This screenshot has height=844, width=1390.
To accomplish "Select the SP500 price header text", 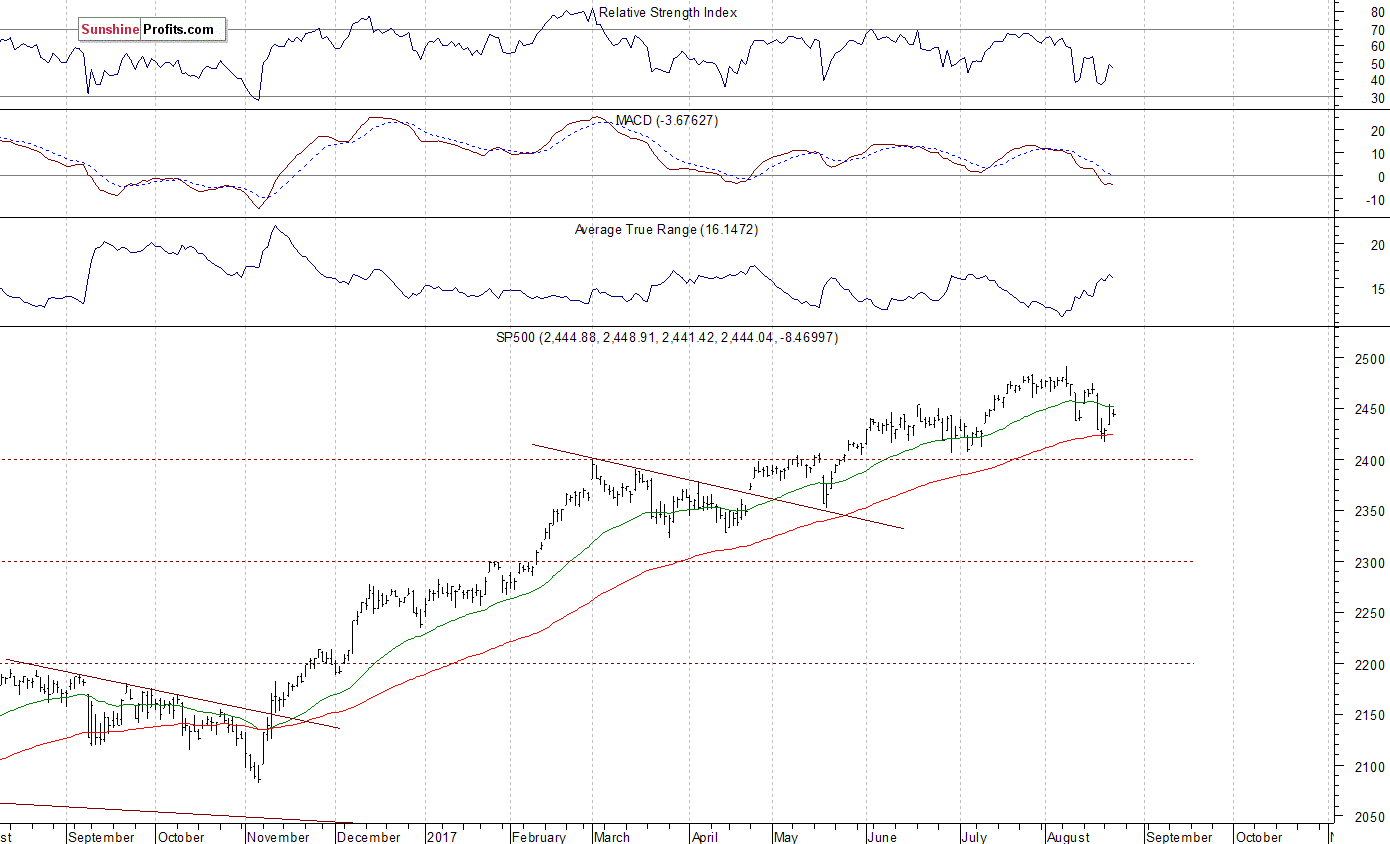I will [667, 338].
